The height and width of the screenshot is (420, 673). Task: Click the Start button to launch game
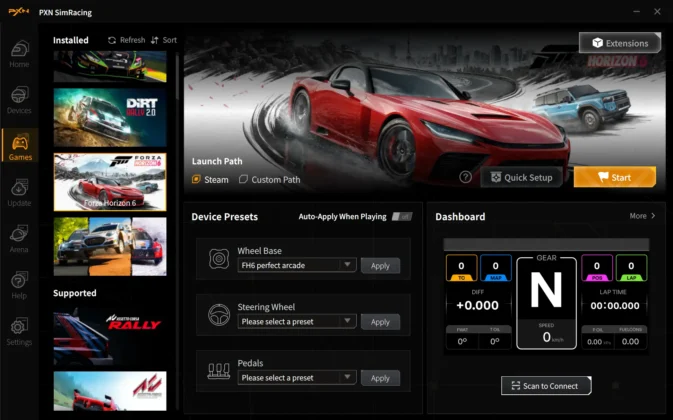pyautogui.click(x=615, y=177)
